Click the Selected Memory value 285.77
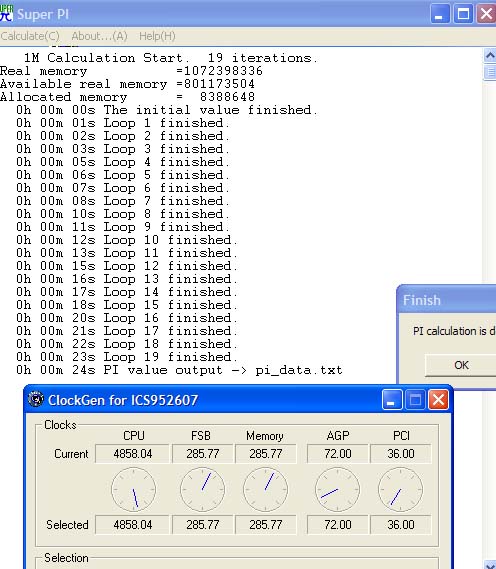This screenshot has width=496, height=569. 266,525
